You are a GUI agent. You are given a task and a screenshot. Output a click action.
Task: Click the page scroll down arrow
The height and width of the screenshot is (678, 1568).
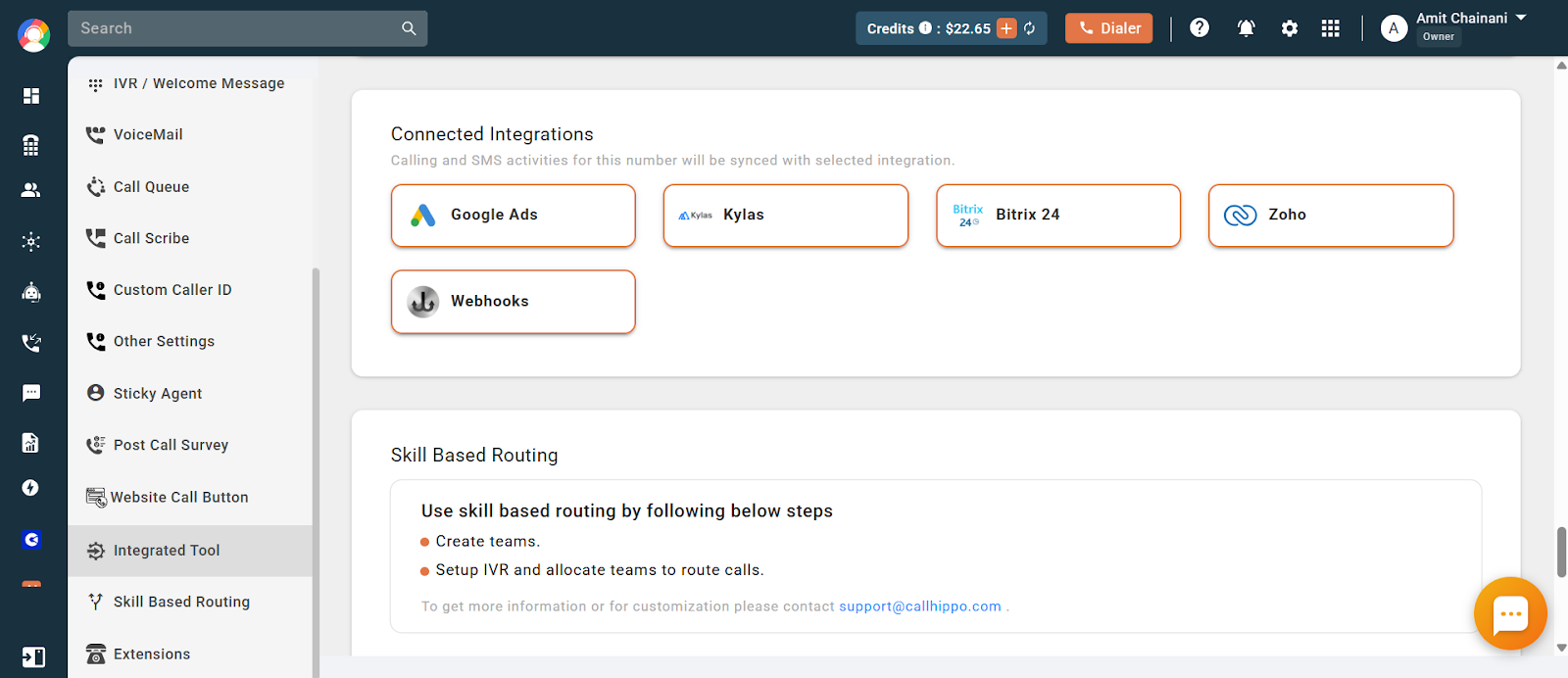tap(1561, 648)
